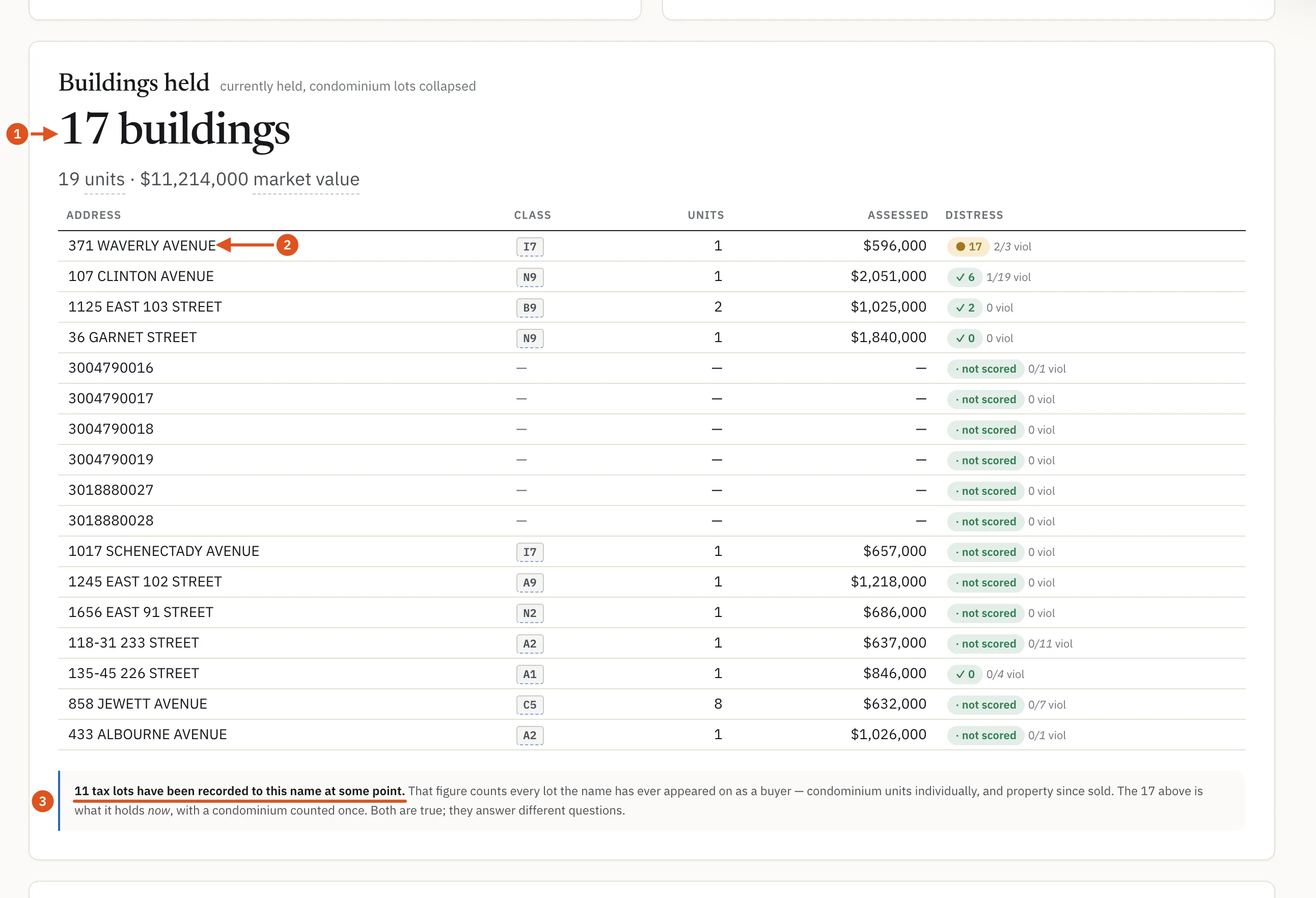Click the DISTRESS column header

(x=974, y=215)
